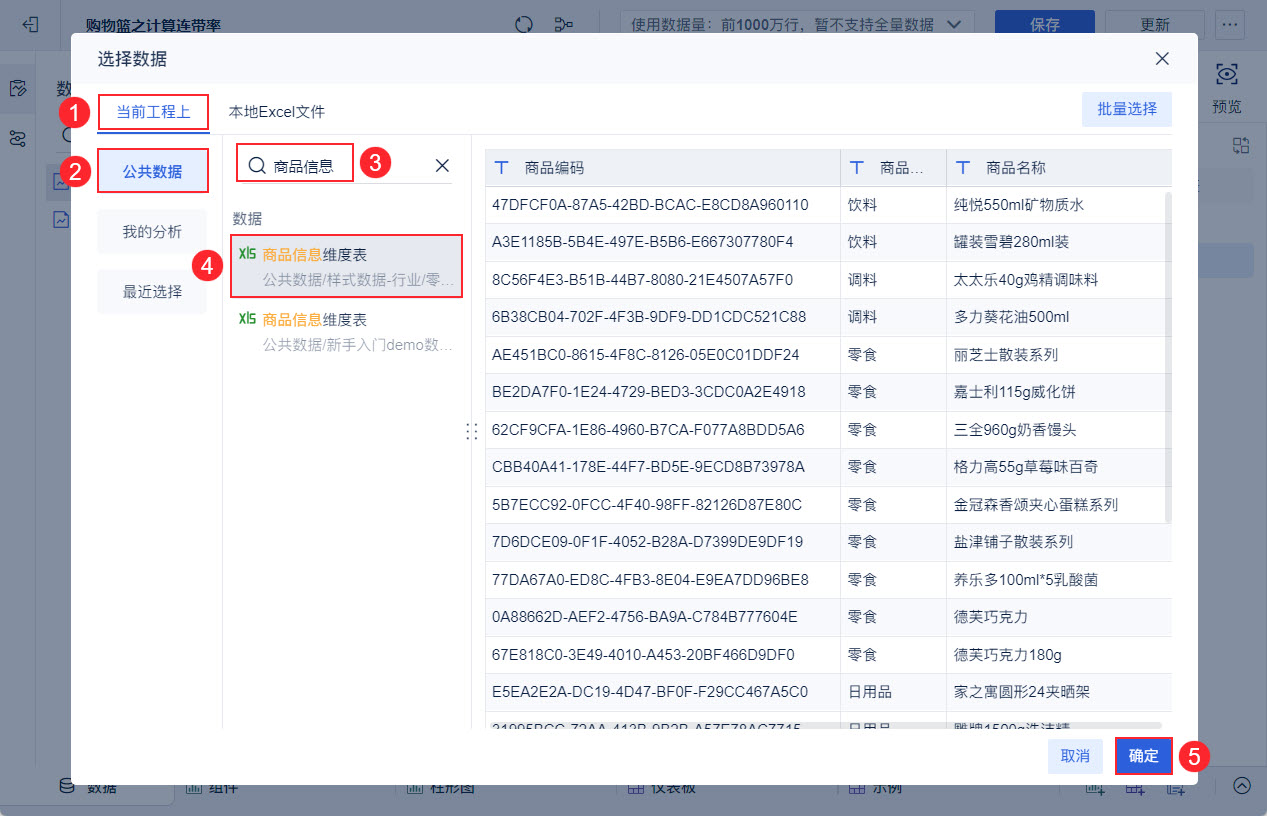Click the vertical scrollbar of data preview
The image size is (1267, 816).
pyautogui.click(x=1168, y=356)
